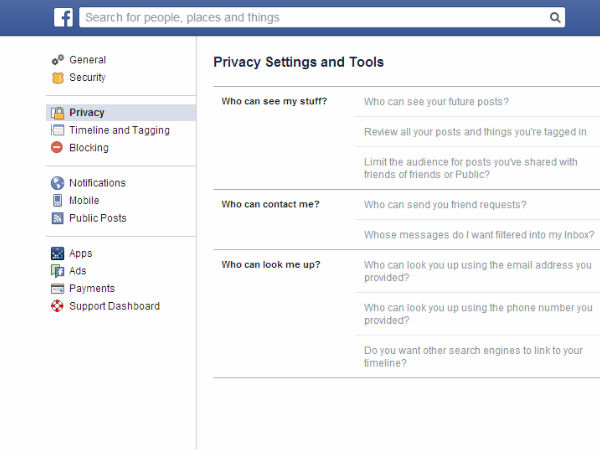Expand 'Who can send you friend requests?'
Viewport: 600px width, 450px height.
(445, 205)
